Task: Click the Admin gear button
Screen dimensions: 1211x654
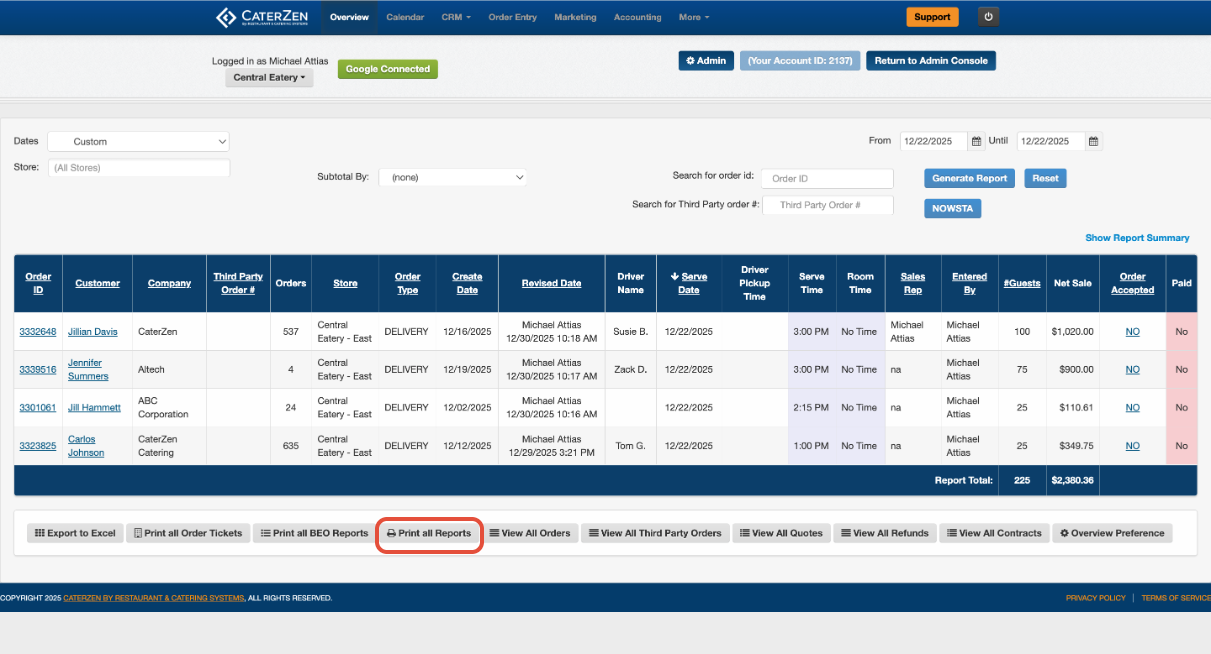Action: coord(706,61)
